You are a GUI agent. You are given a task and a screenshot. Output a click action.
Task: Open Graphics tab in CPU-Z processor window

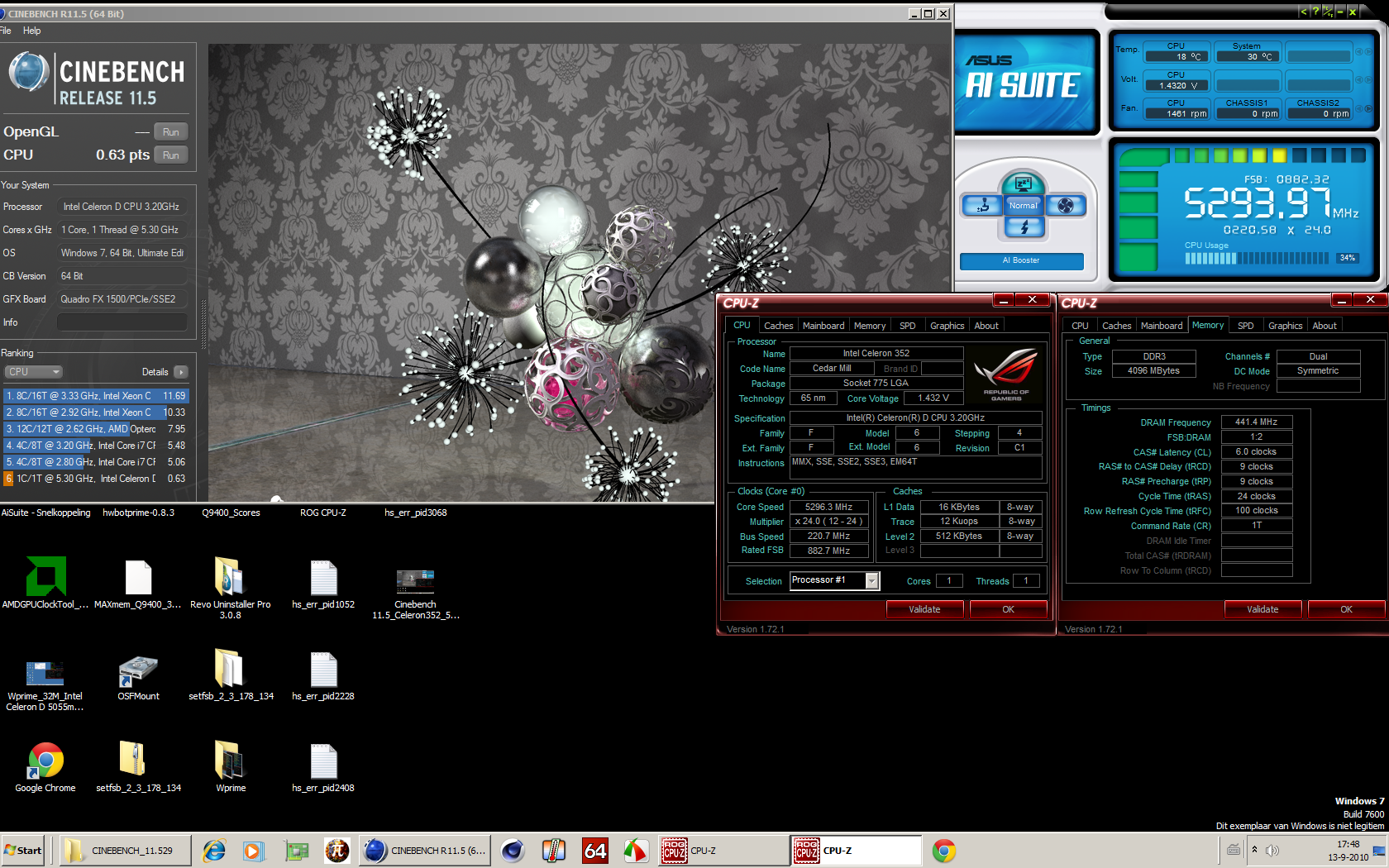tap(947, 326)
